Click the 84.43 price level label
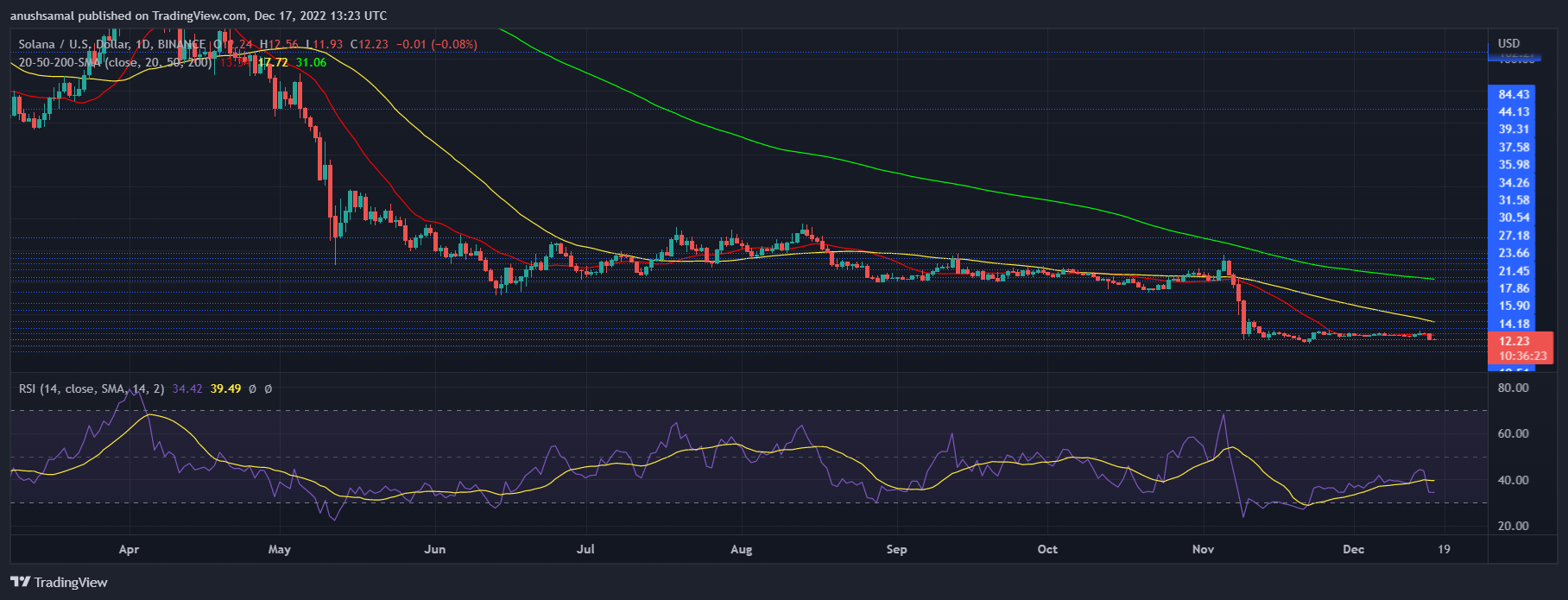 tap(1514, 94)
